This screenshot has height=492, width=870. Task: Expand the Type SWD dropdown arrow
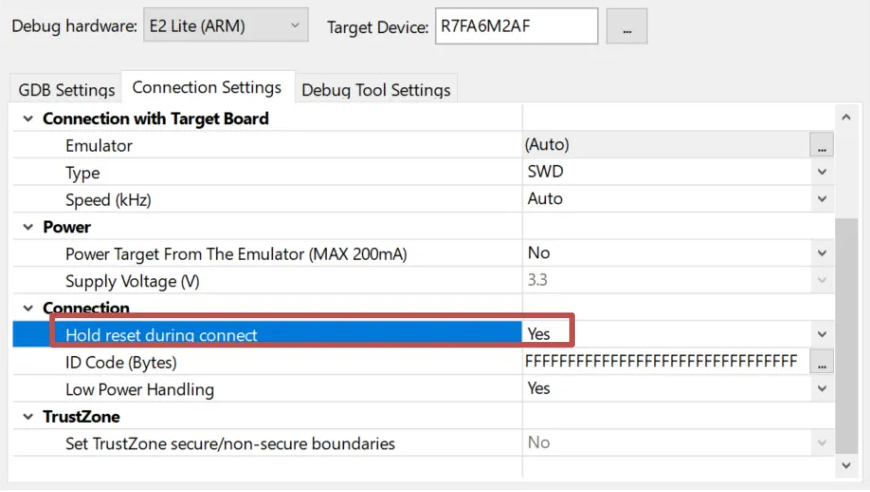822,172
